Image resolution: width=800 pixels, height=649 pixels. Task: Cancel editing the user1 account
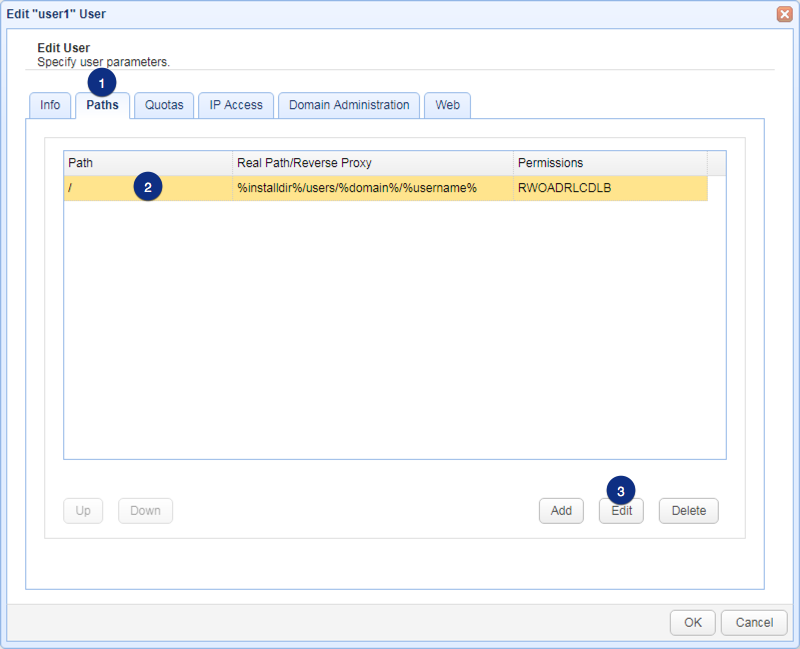pyautogui.click(x=754, y=622)
